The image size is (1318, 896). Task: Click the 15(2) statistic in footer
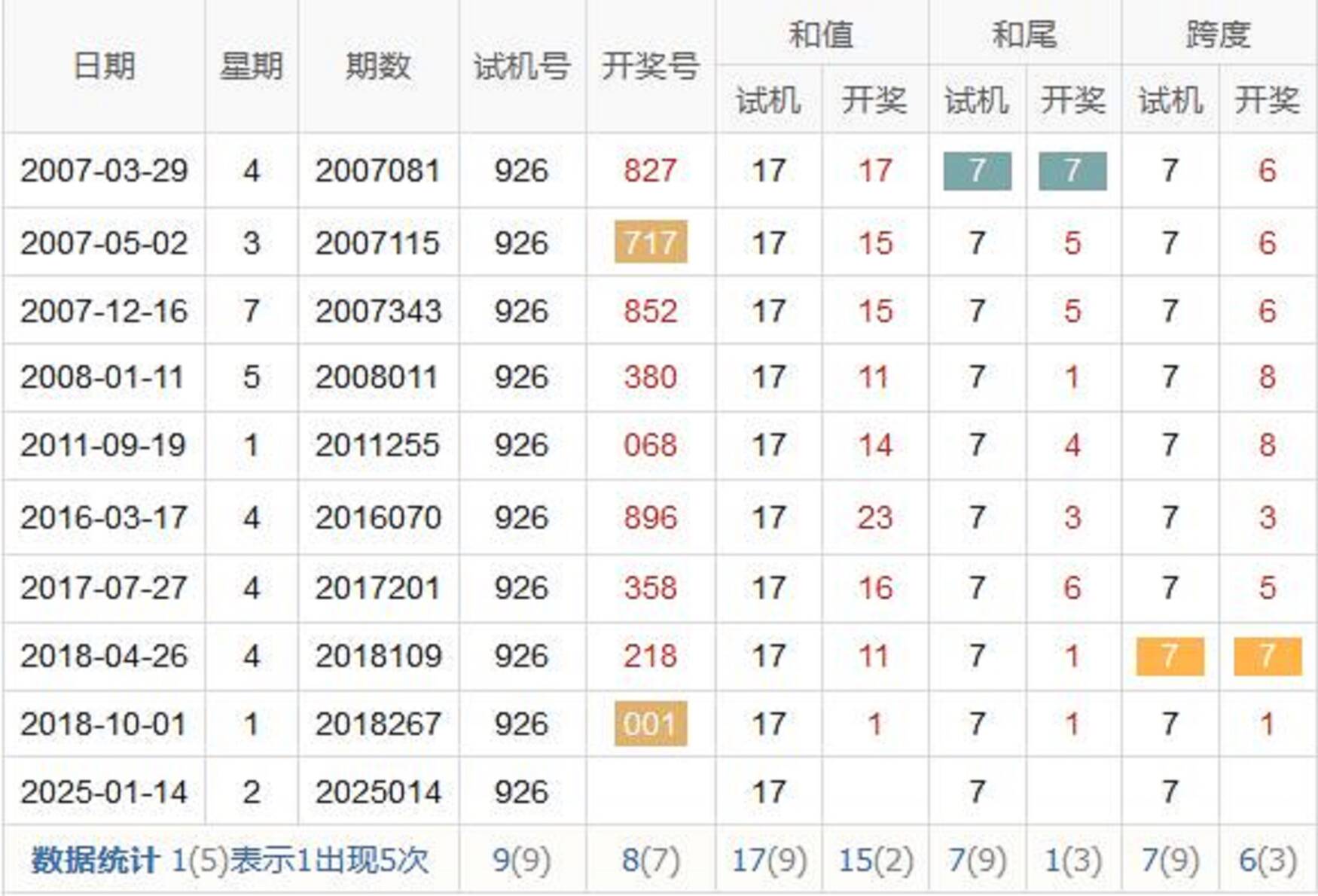[875, 860]
